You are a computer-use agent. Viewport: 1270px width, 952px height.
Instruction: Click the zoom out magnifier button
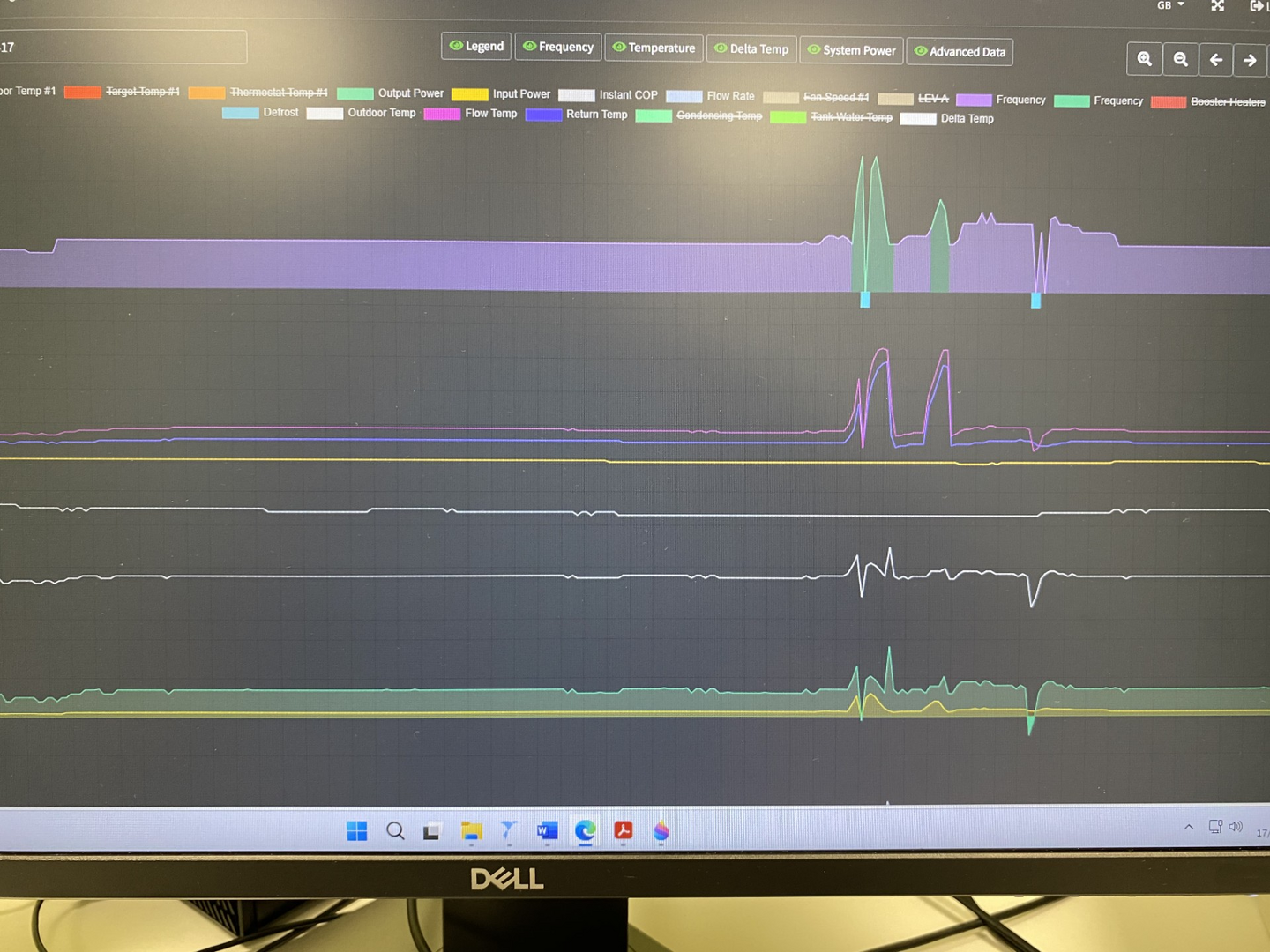(1180, 59)
